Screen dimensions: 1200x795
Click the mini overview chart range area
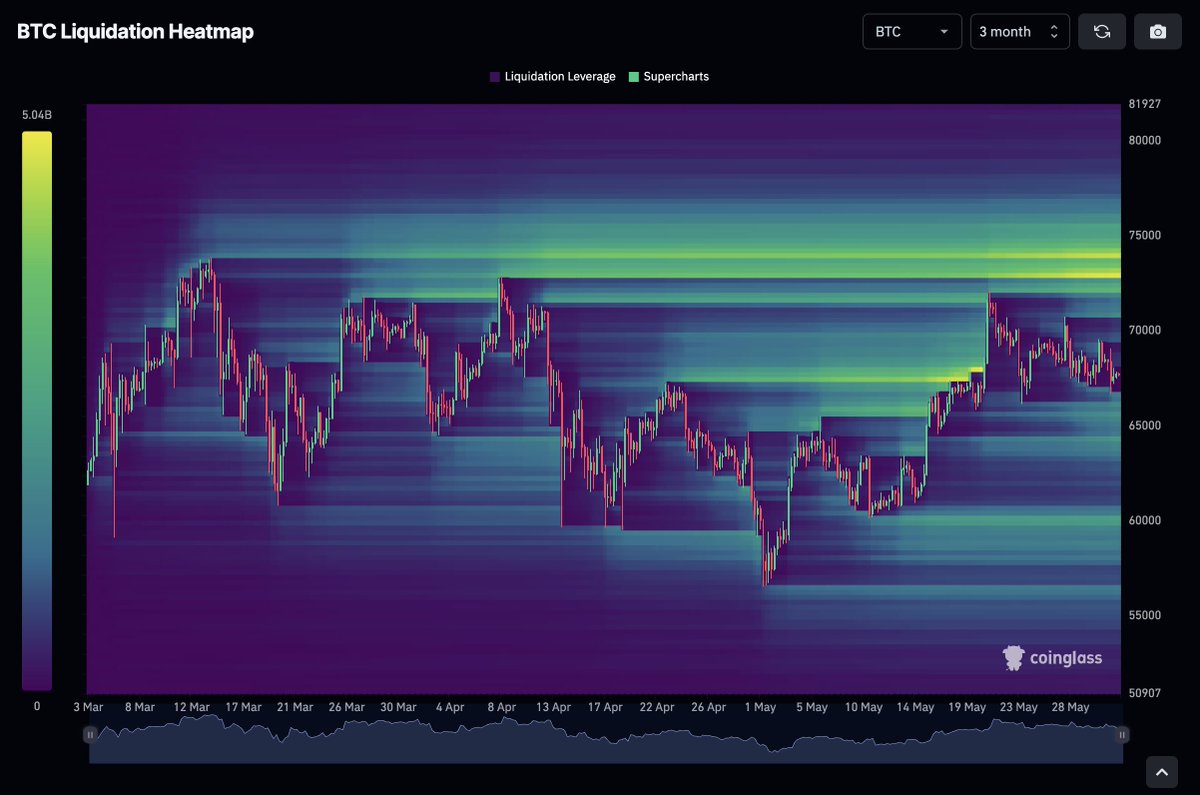tap(606, 739)
